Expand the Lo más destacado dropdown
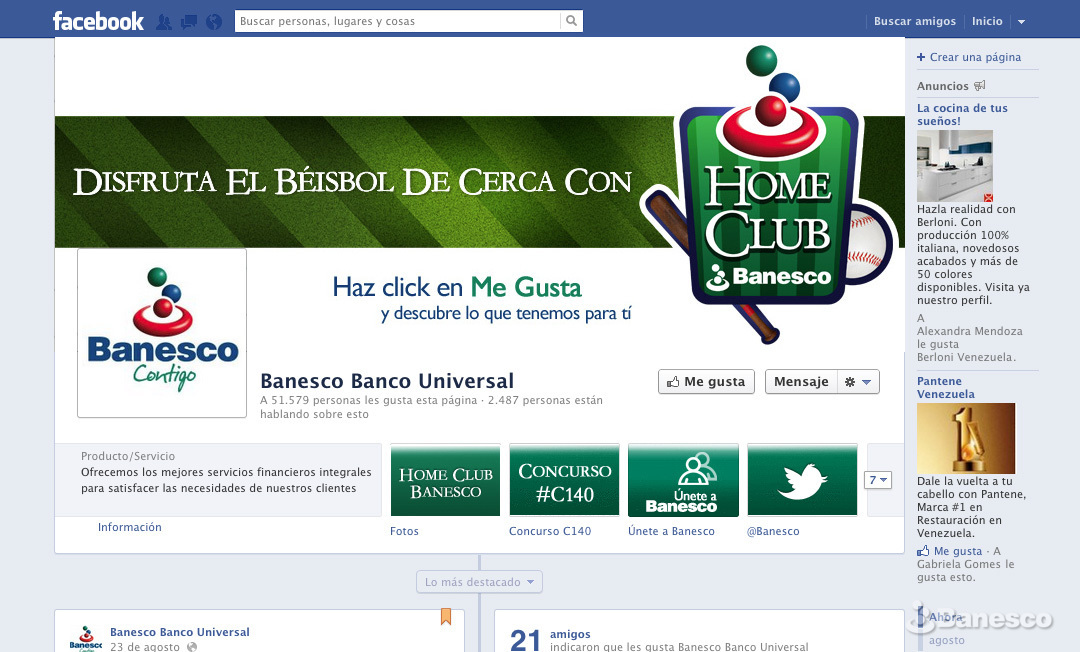This screenshot has width=1080, height=652. [x=479, y=582]
